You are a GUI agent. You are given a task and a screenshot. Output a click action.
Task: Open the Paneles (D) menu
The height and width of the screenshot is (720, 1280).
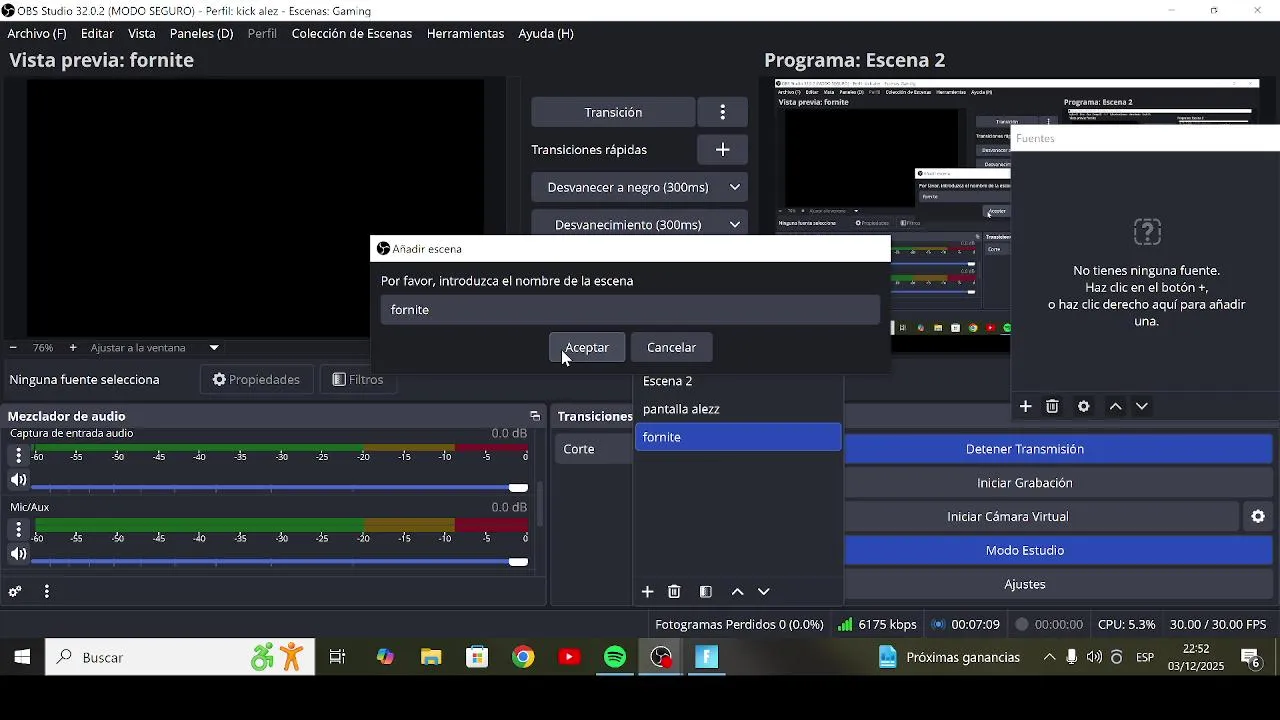pos(201,33)
